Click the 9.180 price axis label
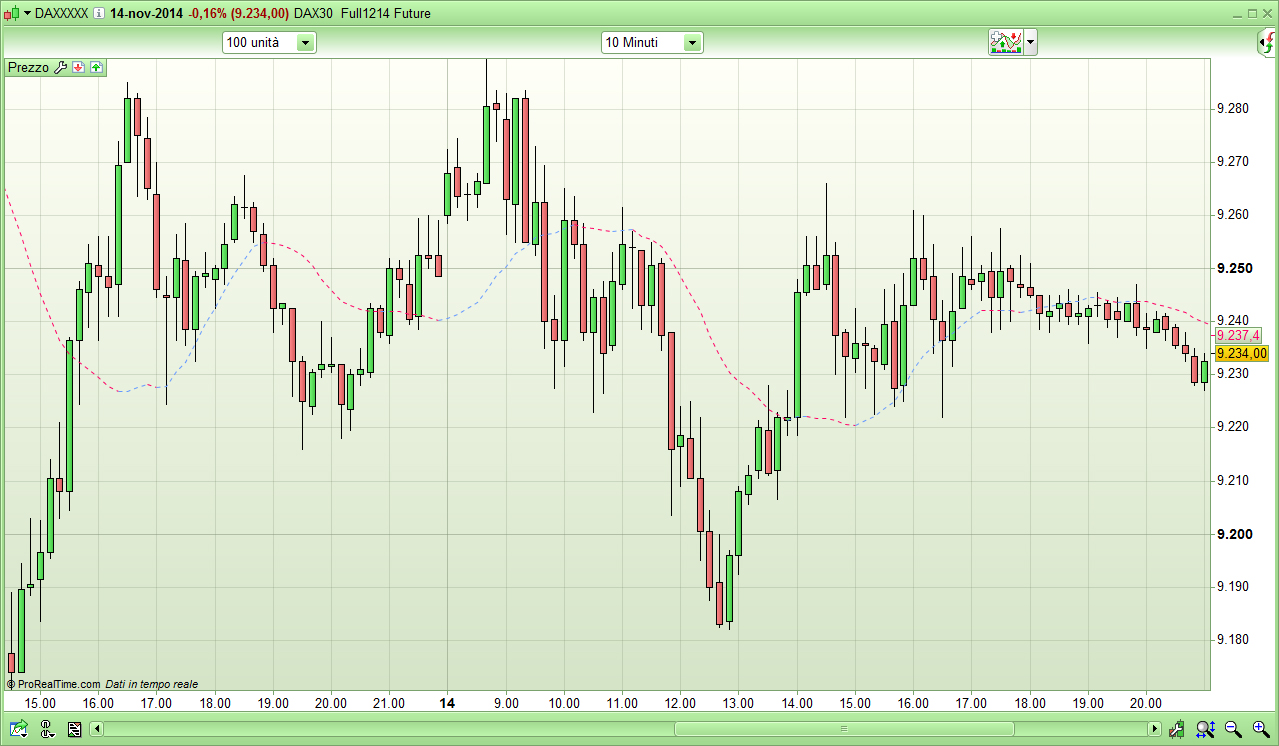The image size is (1279, 746). tap(1232, 640)
